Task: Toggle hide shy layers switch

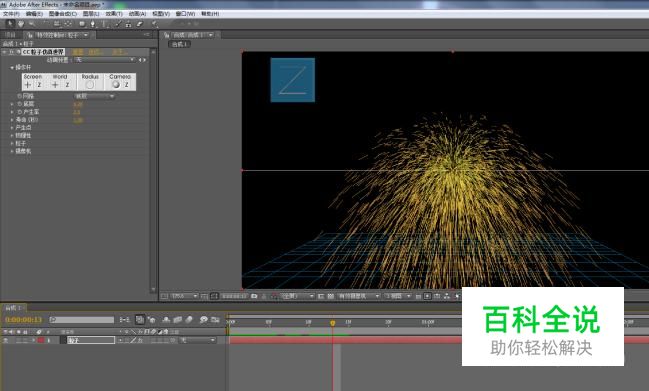Action: (x=166, y=320)
